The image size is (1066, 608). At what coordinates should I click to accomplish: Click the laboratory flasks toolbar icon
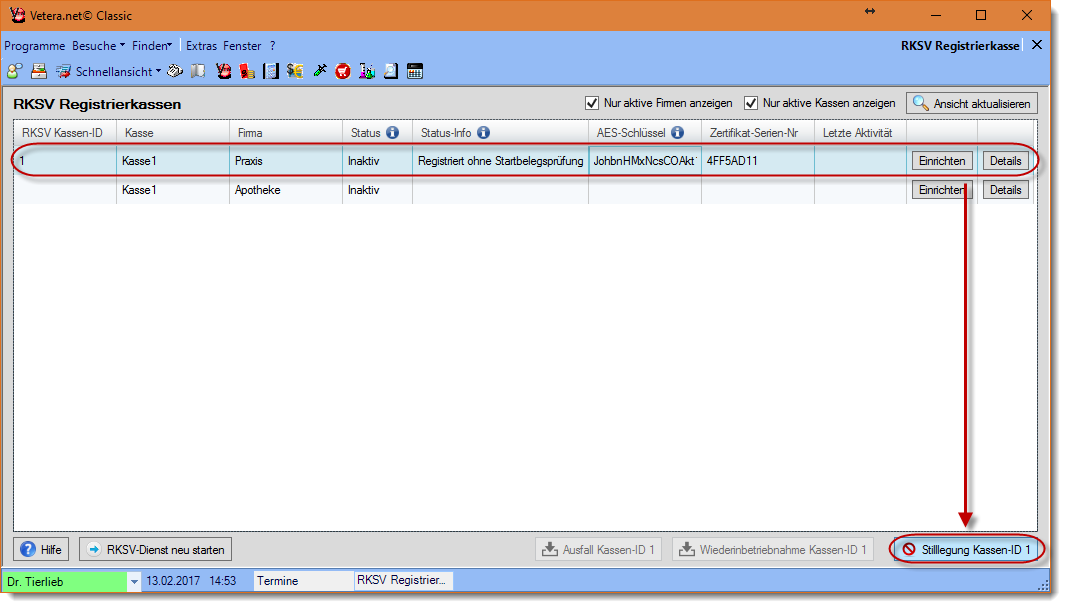(367, 71)
